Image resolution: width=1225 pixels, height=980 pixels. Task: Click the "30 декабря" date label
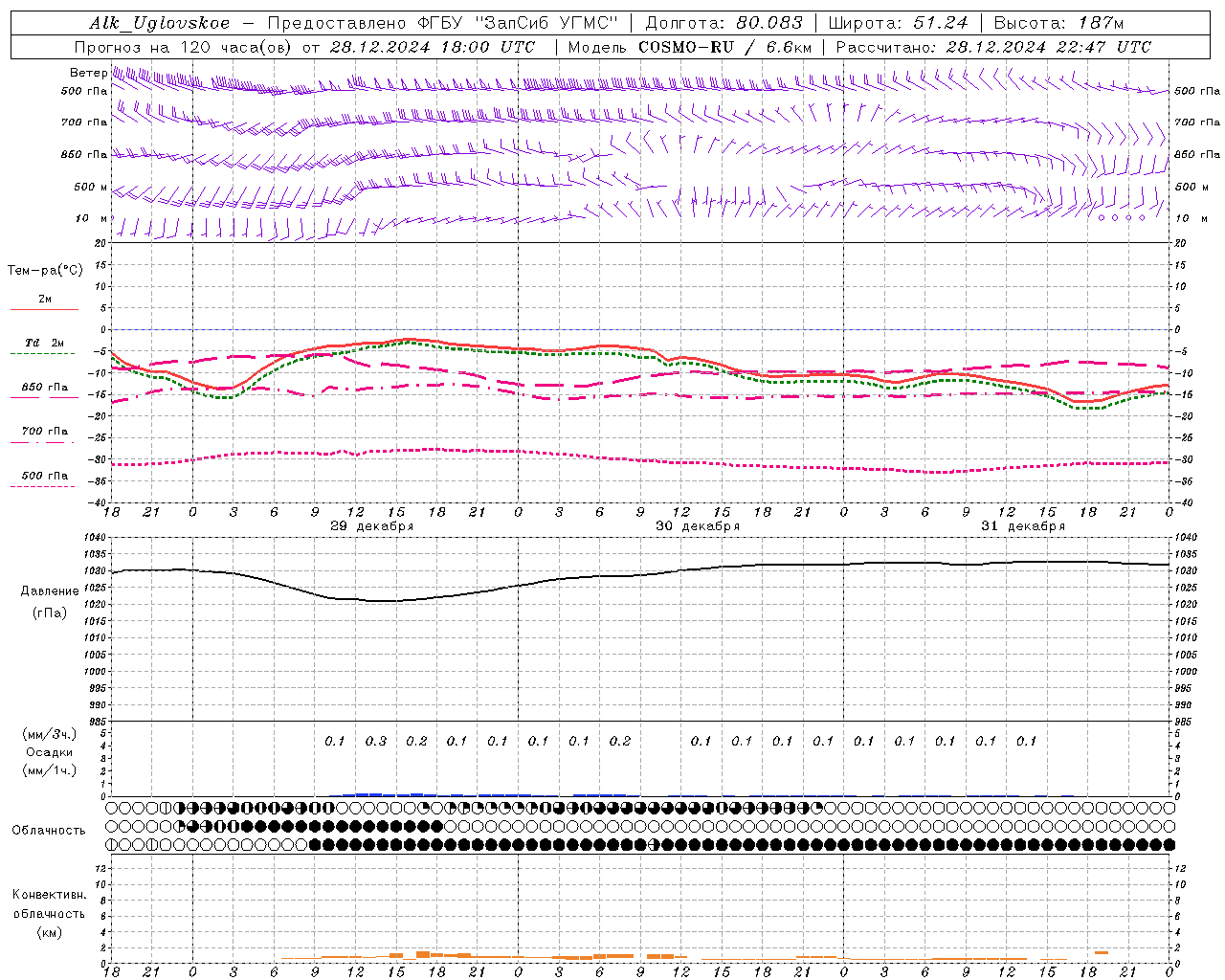point(698,526)
